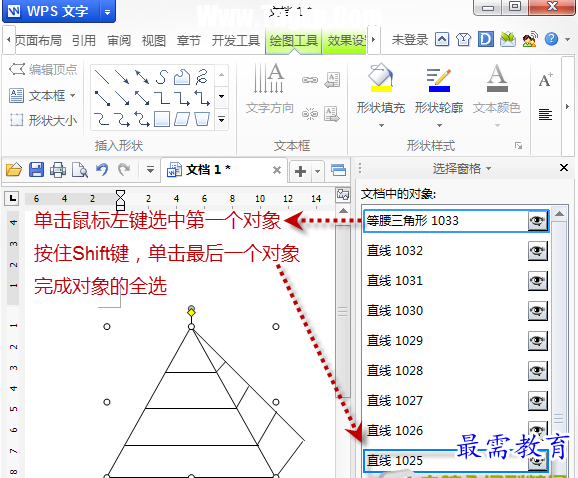Toggle visibility of 直线 1032
Screen dimensions: 578x478
point(537,251)
